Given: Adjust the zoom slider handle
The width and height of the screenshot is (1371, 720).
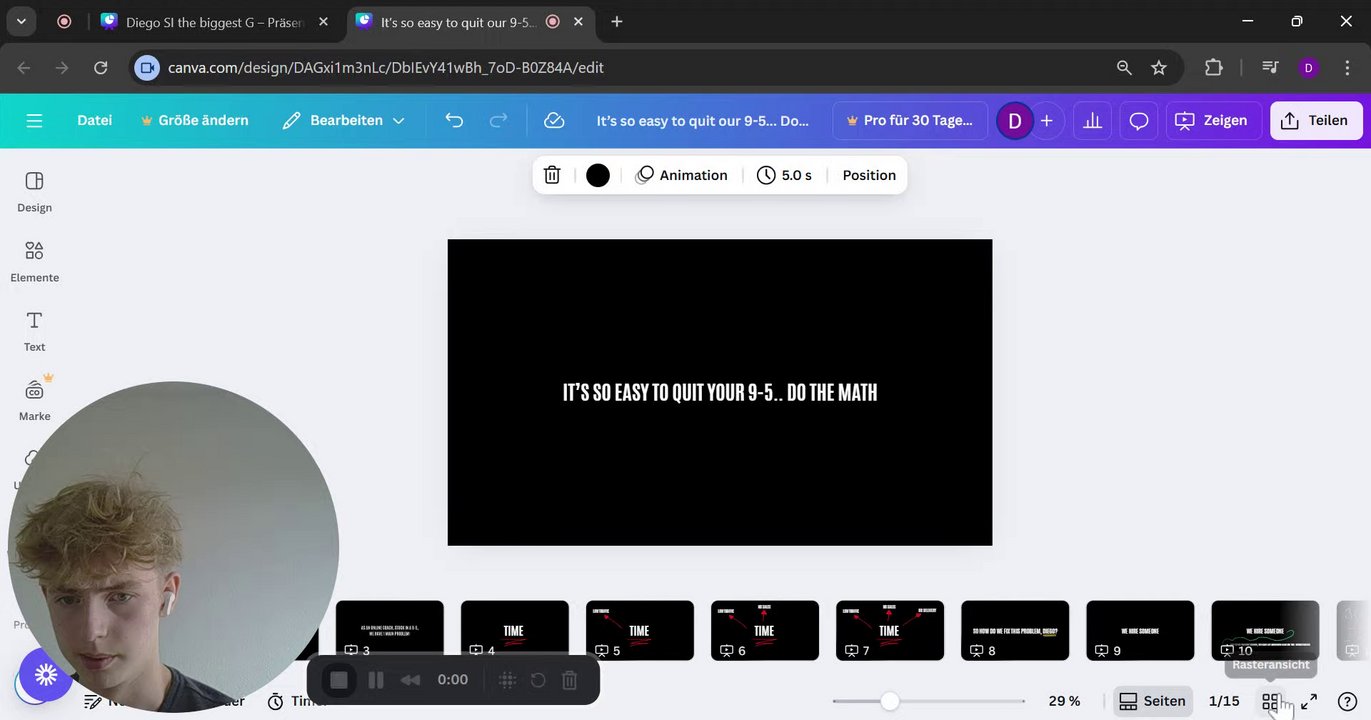Looking at the screenshot, I should point(889,701).
